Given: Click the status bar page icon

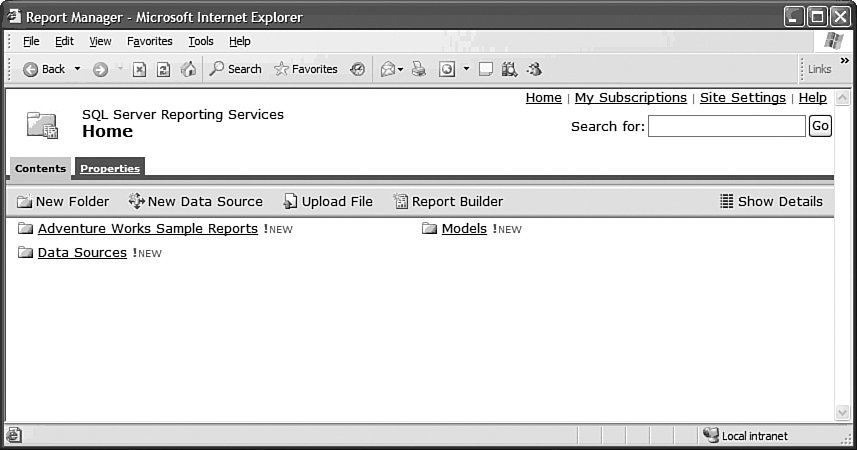Looking at the screenshot, I should point(14,435).
